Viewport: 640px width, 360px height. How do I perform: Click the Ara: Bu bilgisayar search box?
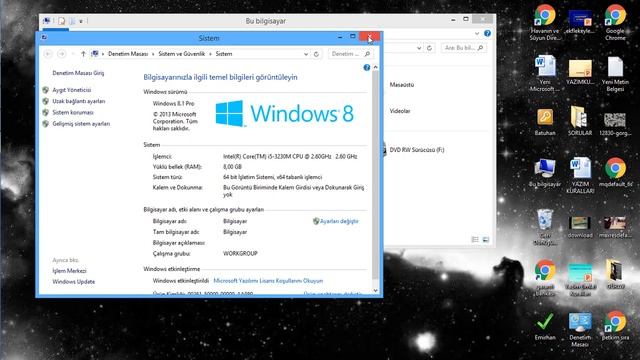point(464,48)
